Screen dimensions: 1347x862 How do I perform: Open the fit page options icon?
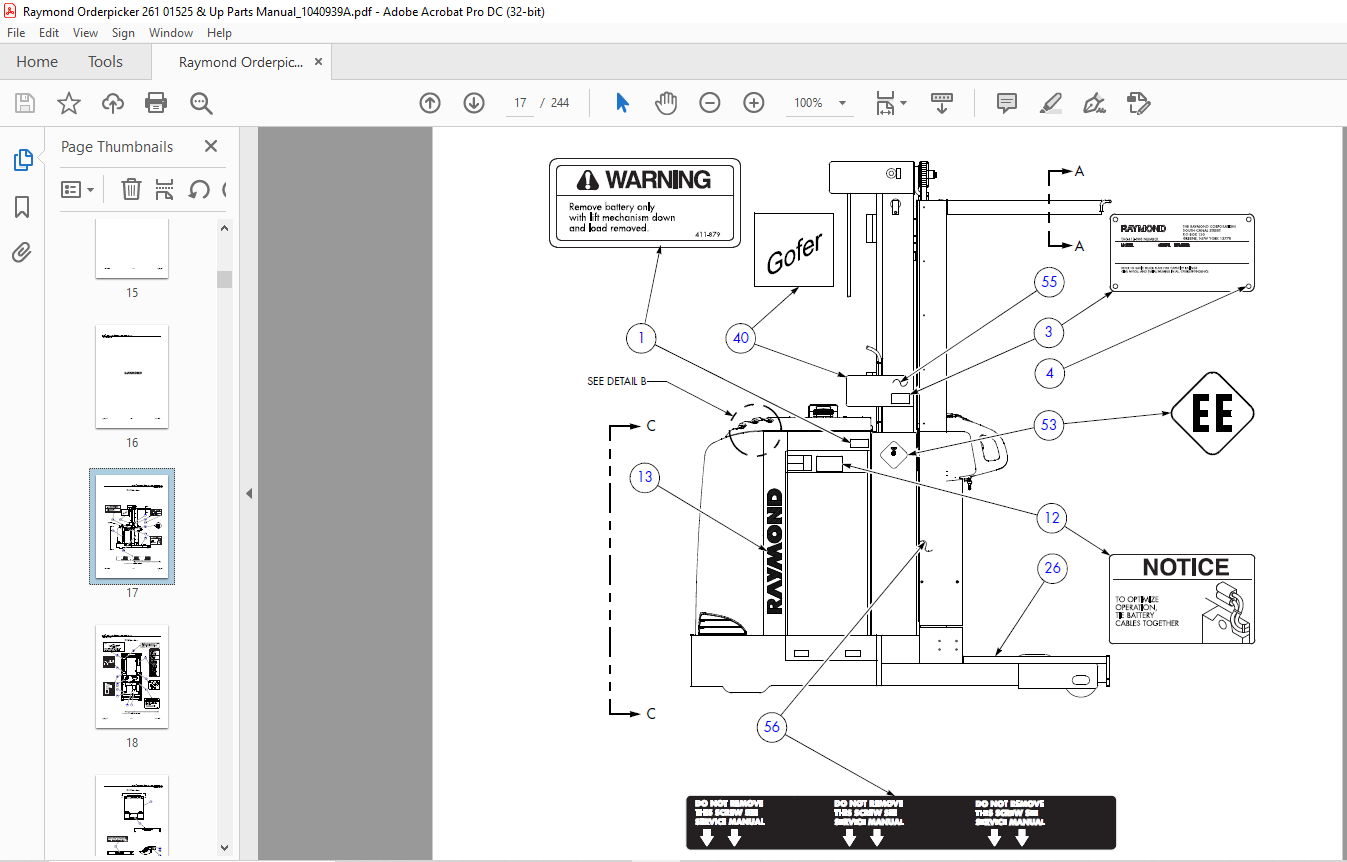click(885, 103)
